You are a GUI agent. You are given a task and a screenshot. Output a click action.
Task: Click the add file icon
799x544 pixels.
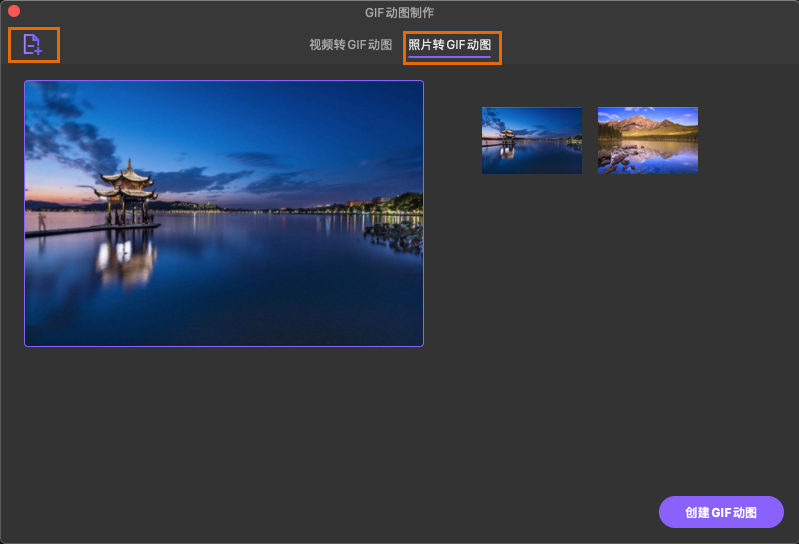(x=33, y=45)
